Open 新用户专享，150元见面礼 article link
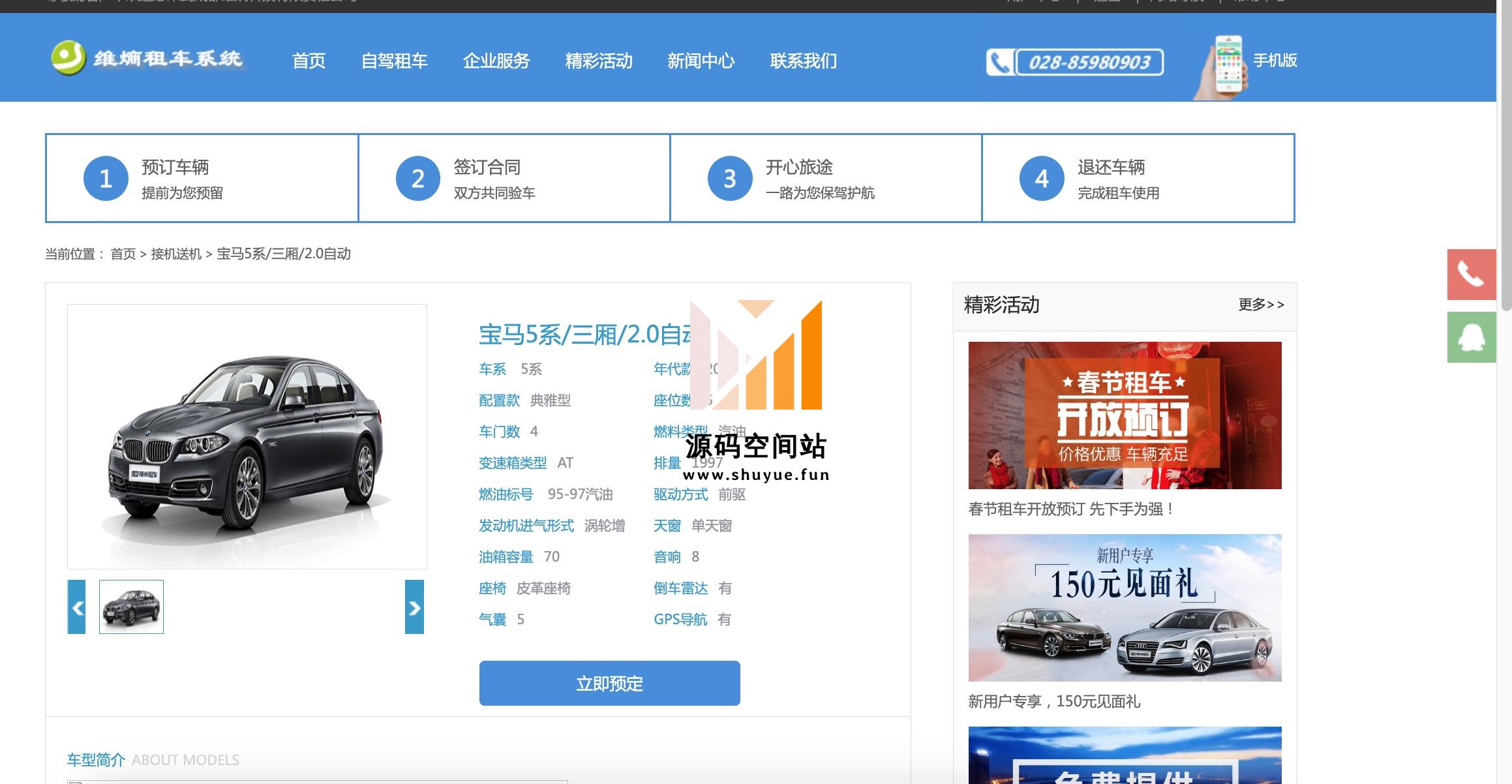 click(x=1054, y=702)
